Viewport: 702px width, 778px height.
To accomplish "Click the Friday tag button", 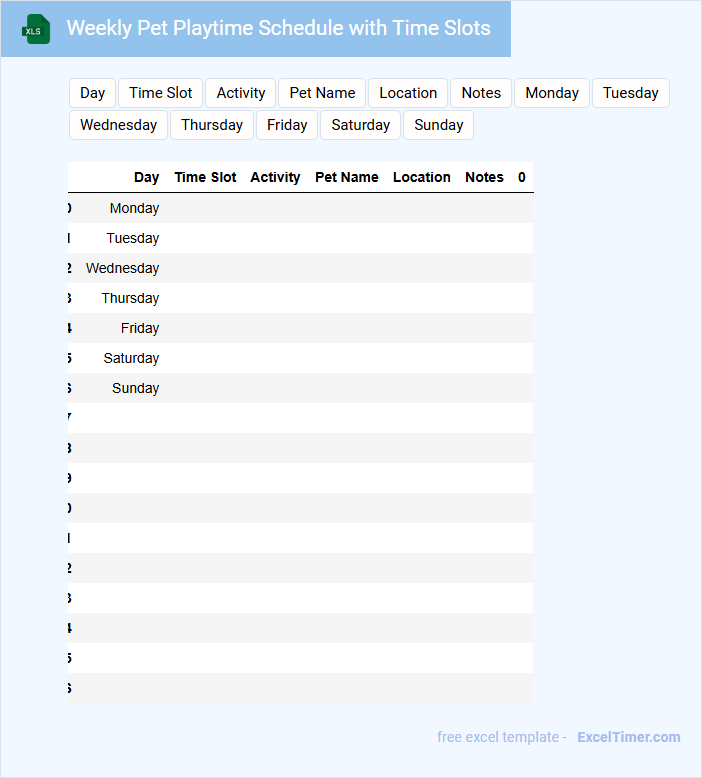I will [287, 125].
